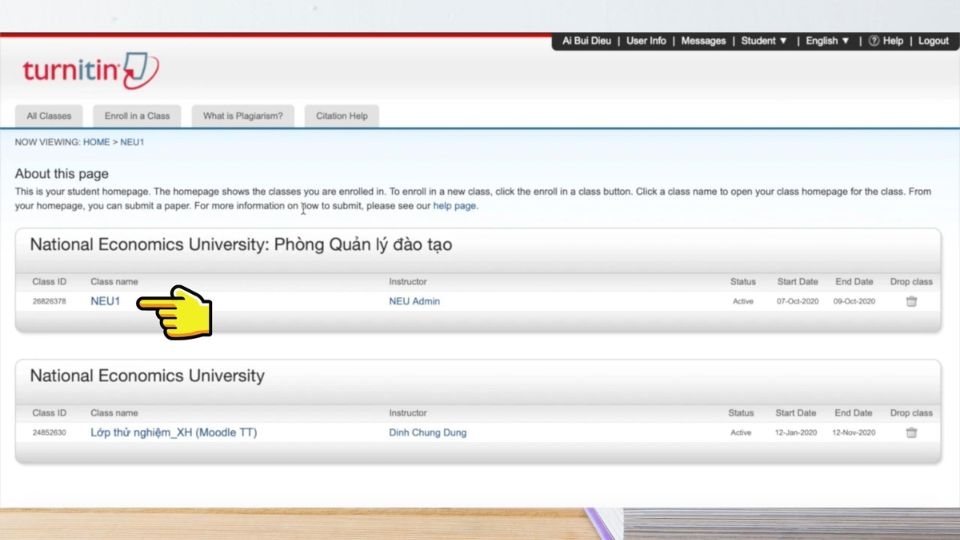Select class ID 24852630
The width and height of the screenshot is (960, 540).
(49, 432)
